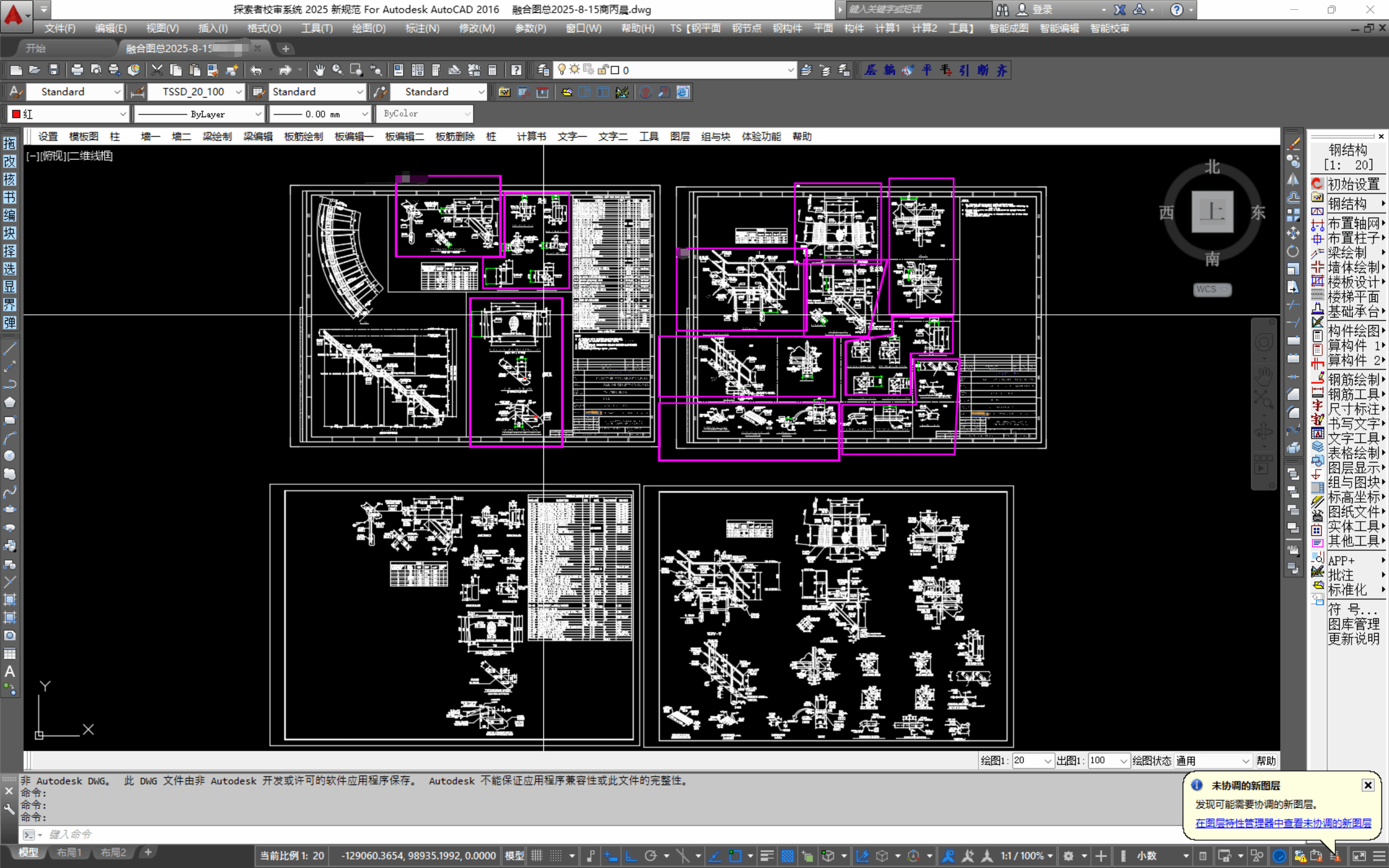Click the Cut scissors icon

(157, 70)
